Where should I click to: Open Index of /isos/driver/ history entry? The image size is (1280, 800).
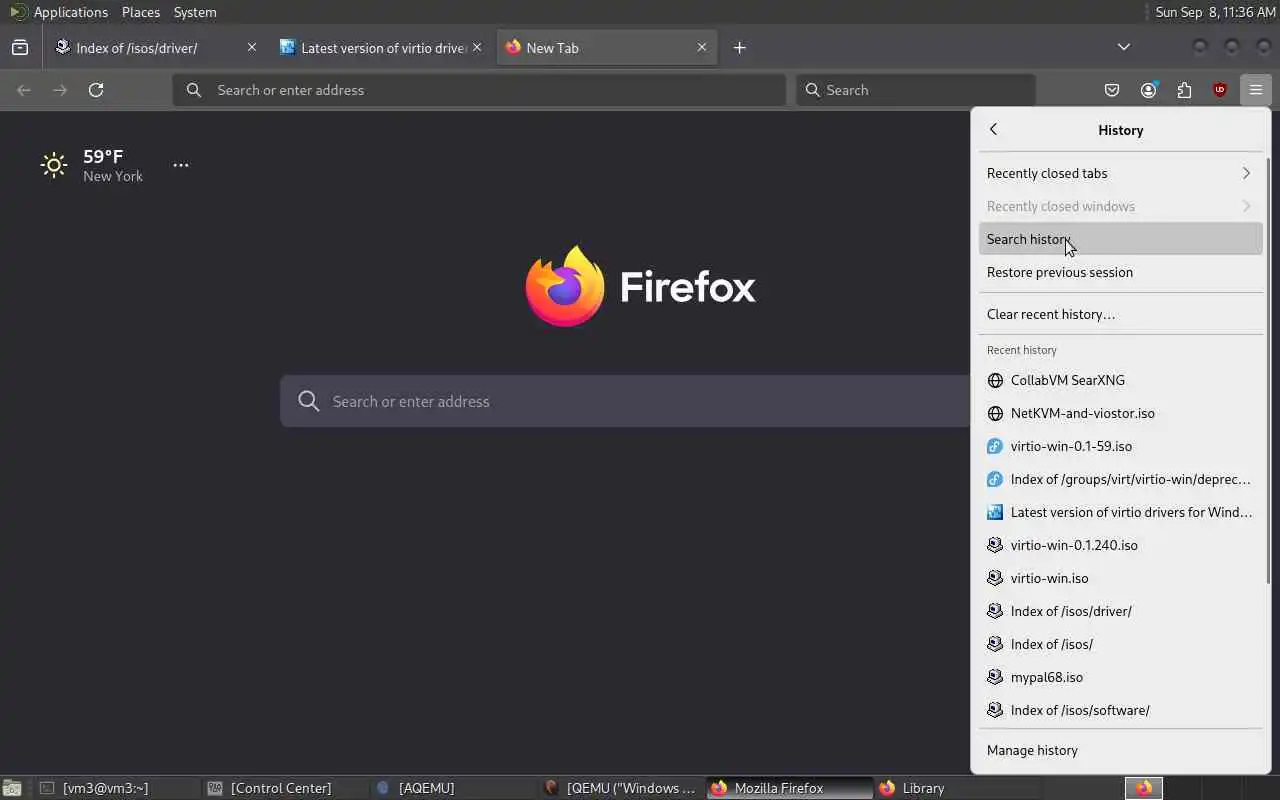(1120, 611)
